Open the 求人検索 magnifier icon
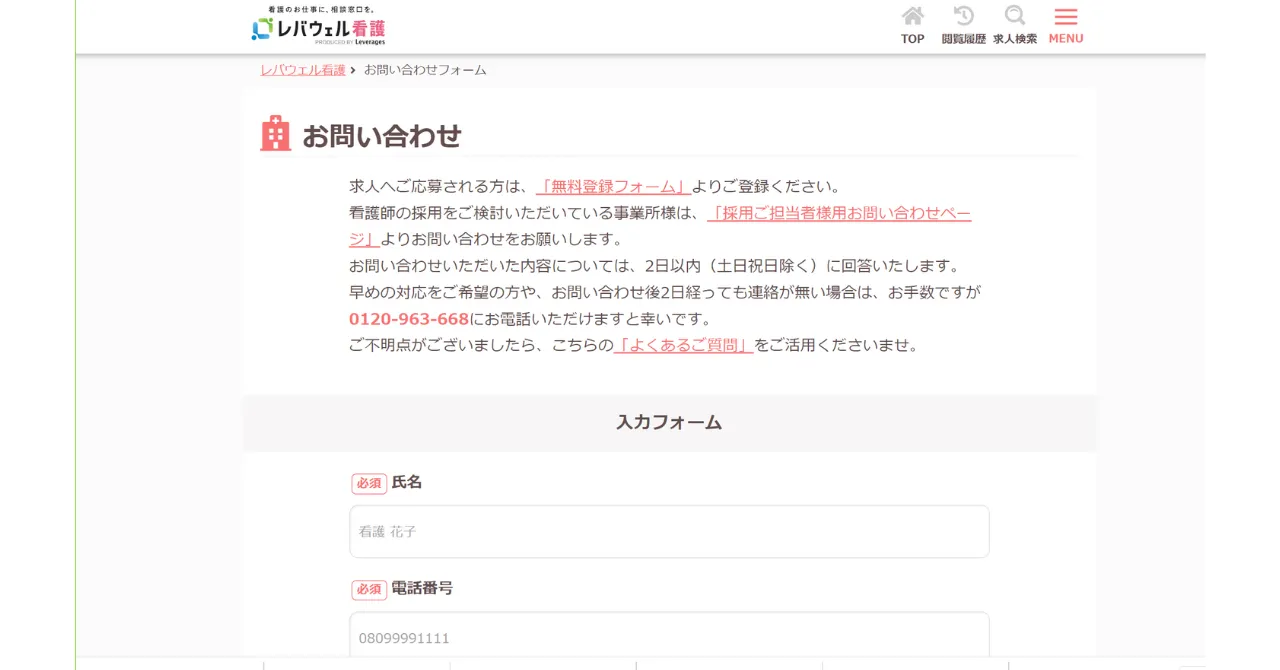1280x670 pixels. 1015,25
